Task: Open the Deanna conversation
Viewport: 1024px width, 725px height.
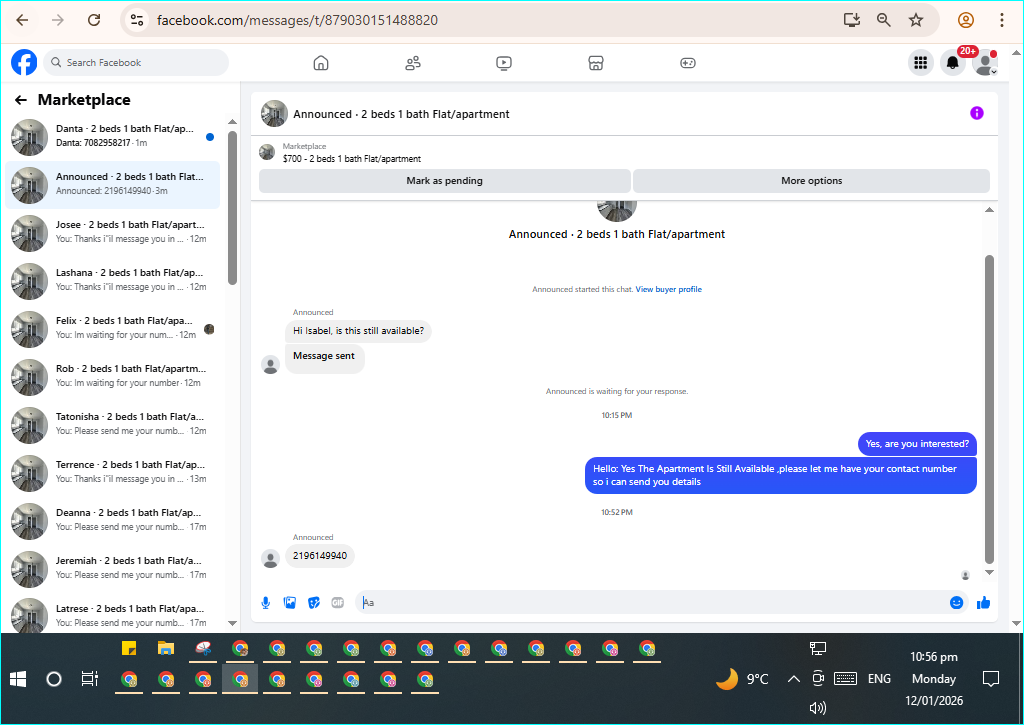Action: click(112, 520)
